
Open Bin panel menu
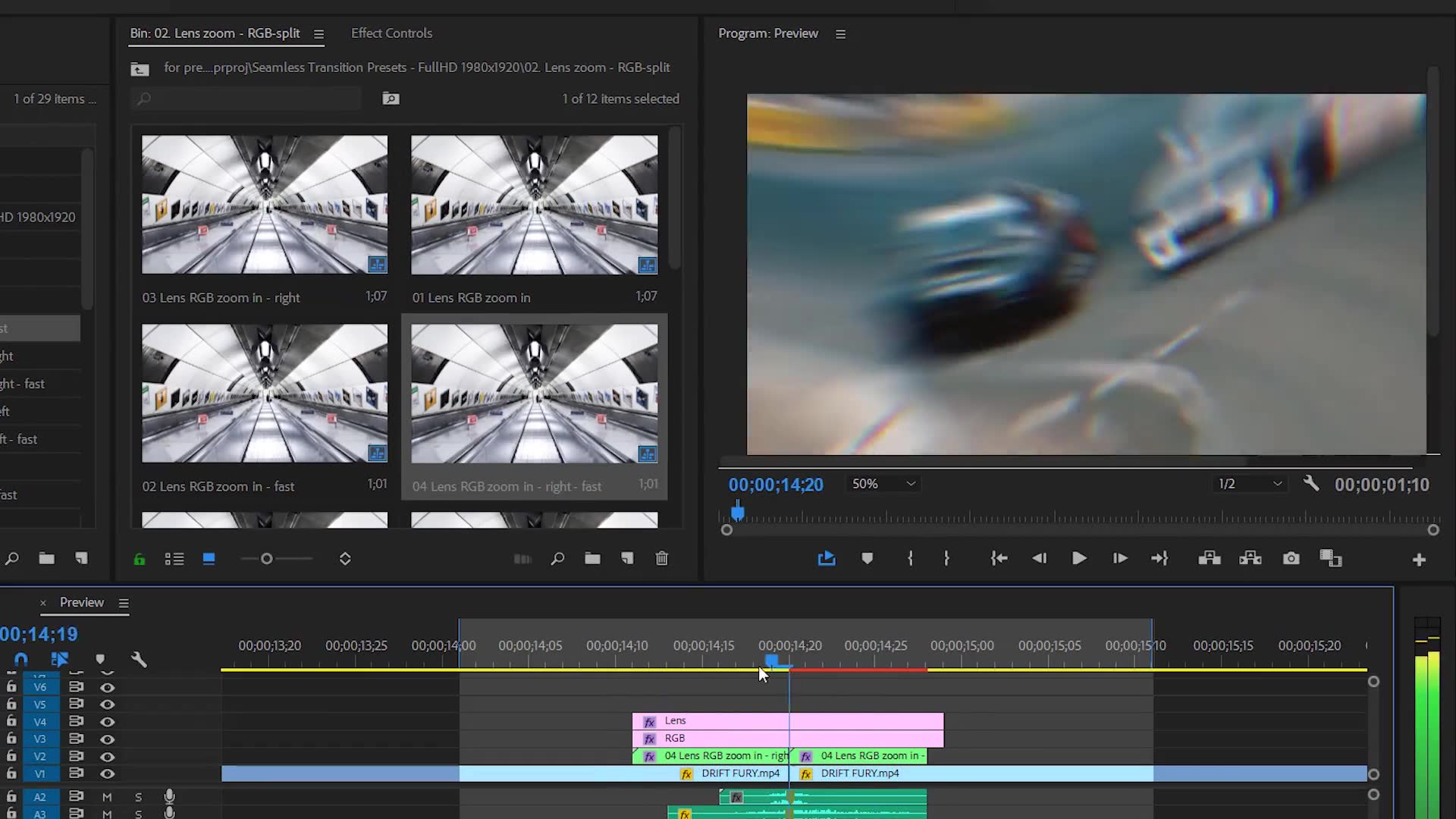[318, 34]
